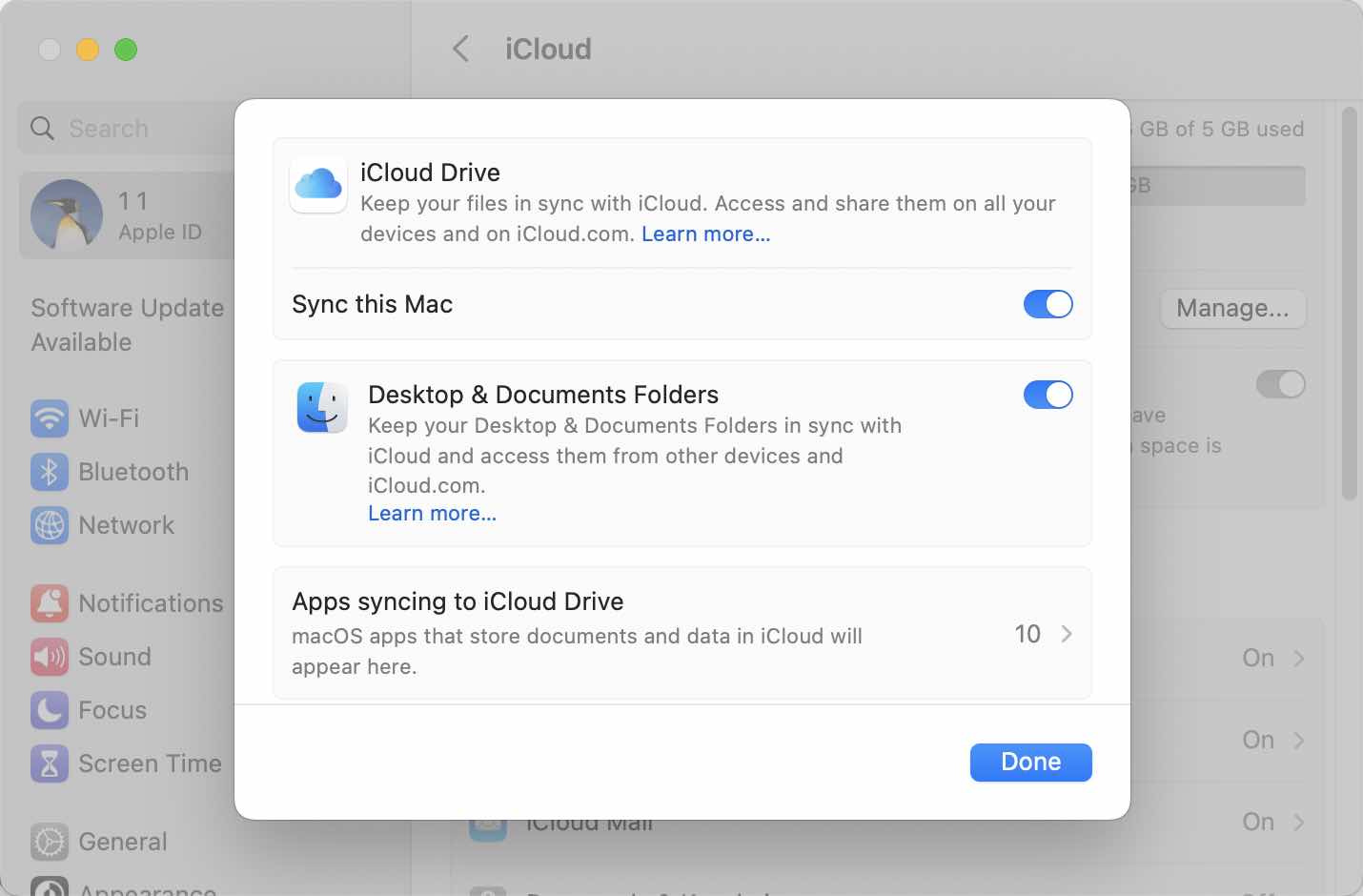Open Notifications settings
The image size is (1363, 896).
click(x=151, y=603)
